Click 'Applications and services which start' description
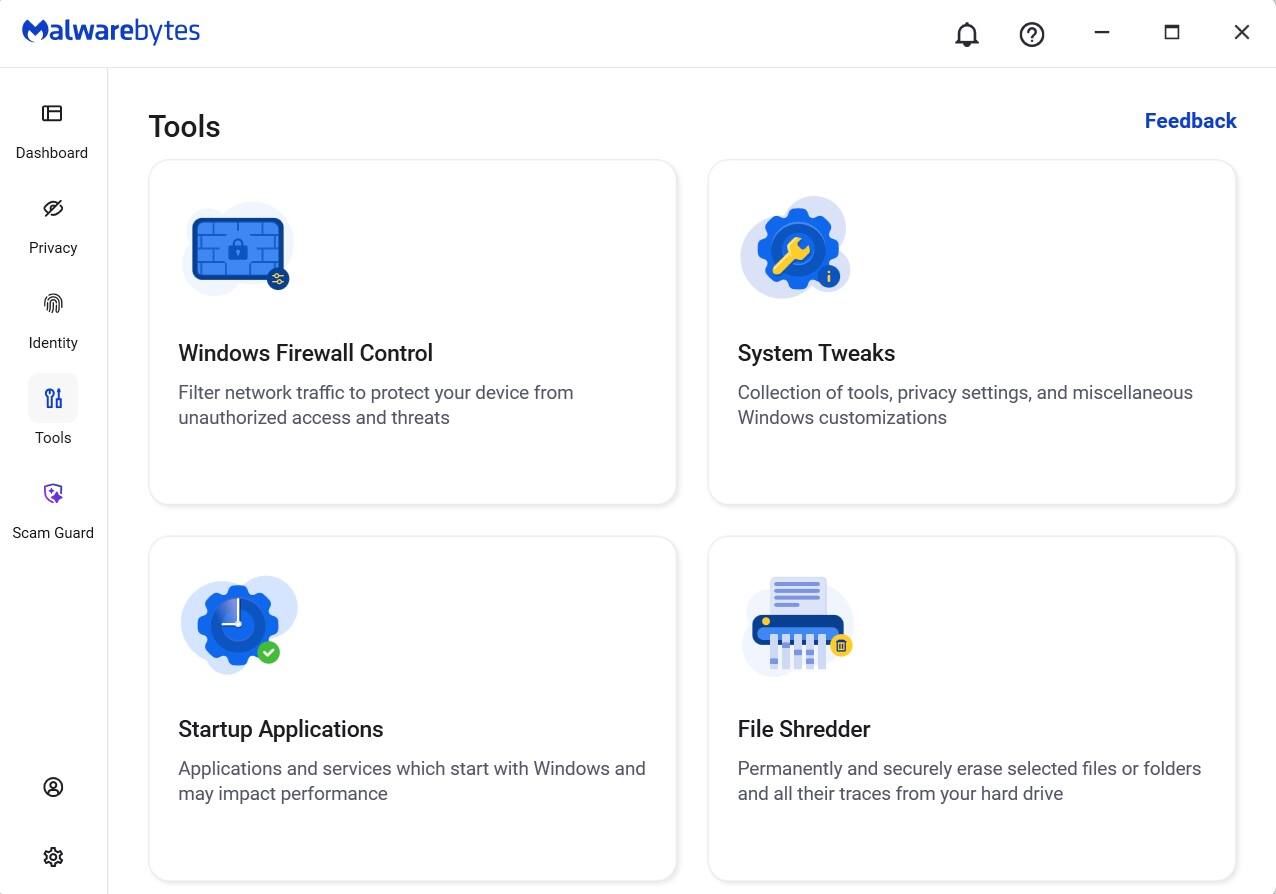The image size is (1276, 894). point(412,781)
